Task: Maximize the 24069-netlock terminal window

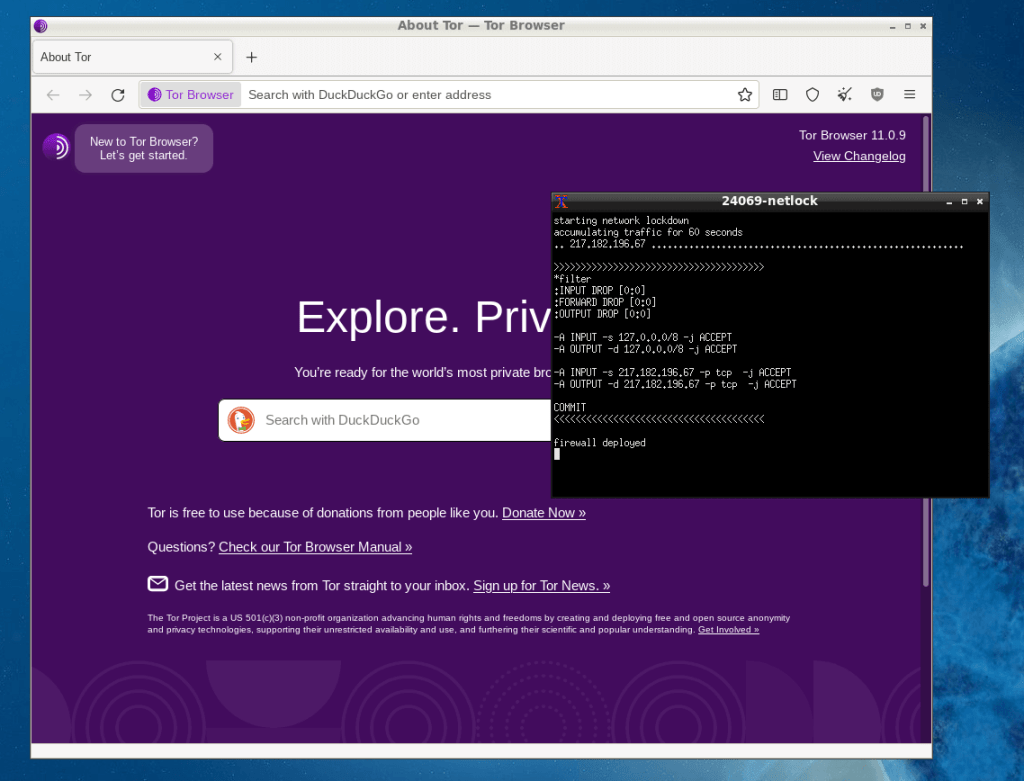Action: coord(965,202)
